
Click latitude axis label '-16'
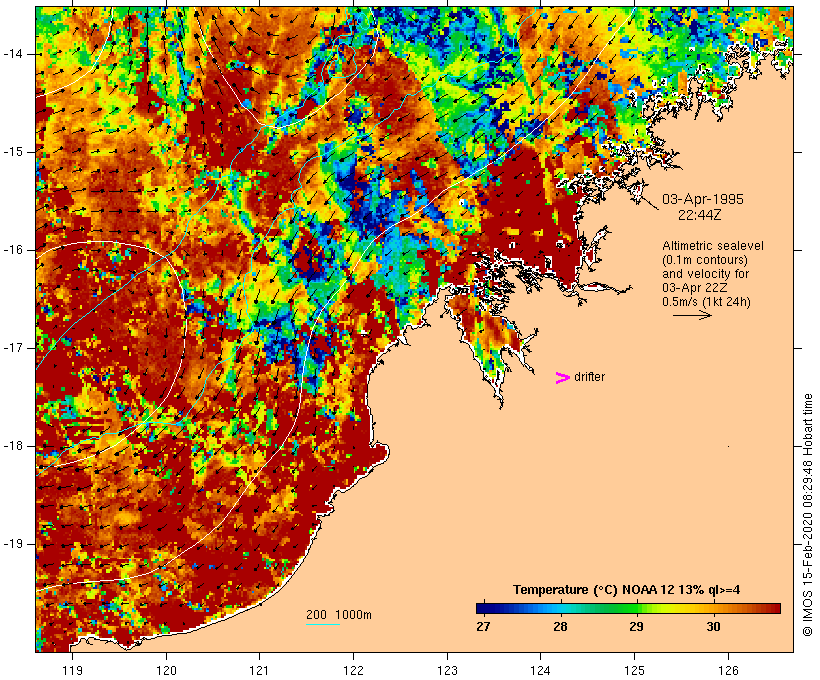point(12,250)
